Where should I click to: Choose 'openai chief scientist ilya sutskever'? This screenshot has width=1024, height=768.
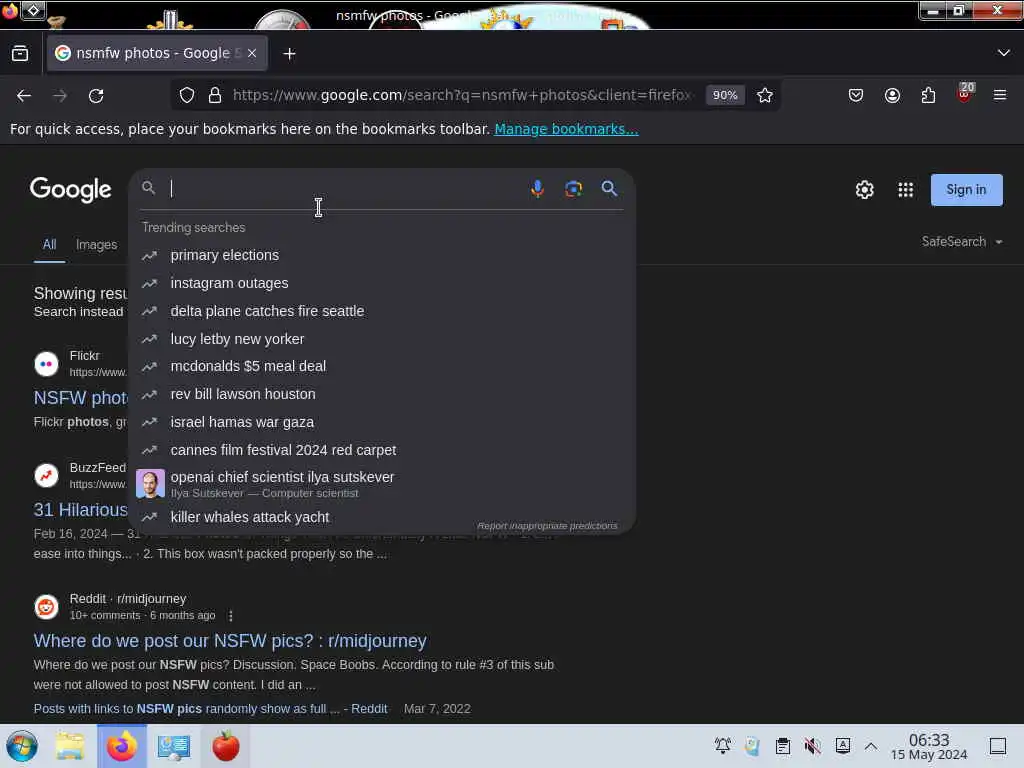381,484
